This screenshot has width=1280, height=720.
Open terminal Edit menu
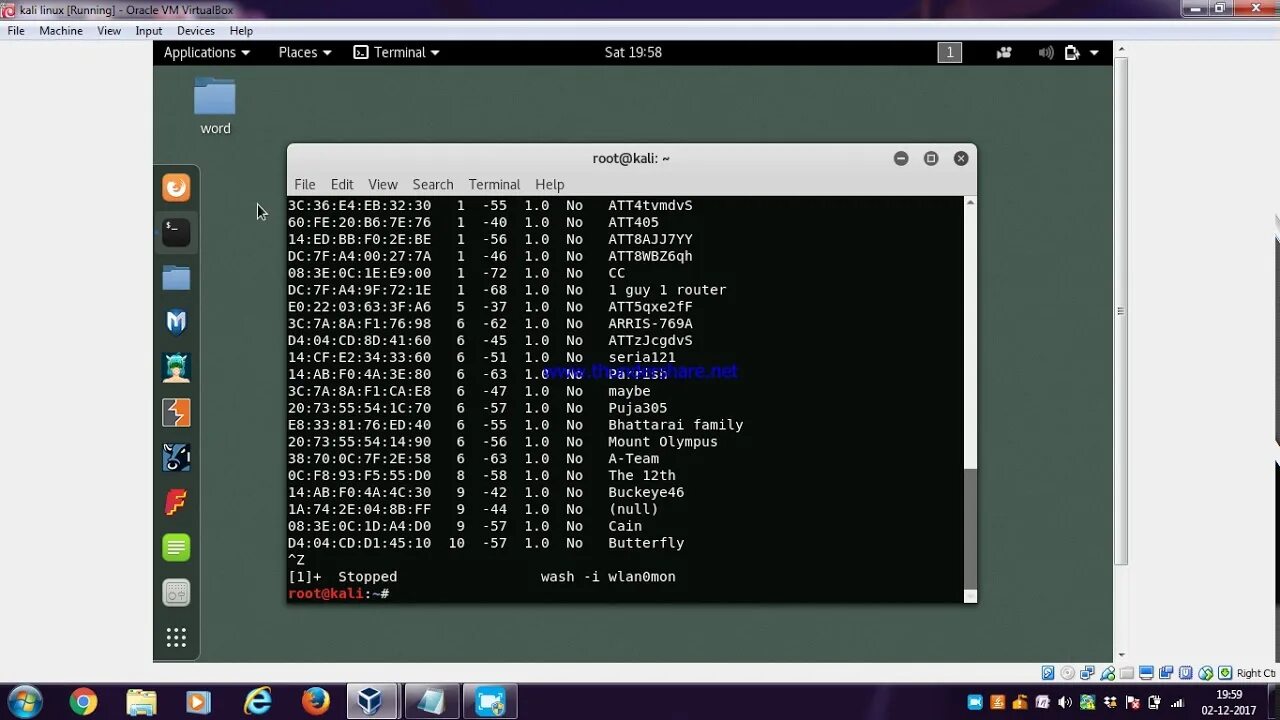342,184
